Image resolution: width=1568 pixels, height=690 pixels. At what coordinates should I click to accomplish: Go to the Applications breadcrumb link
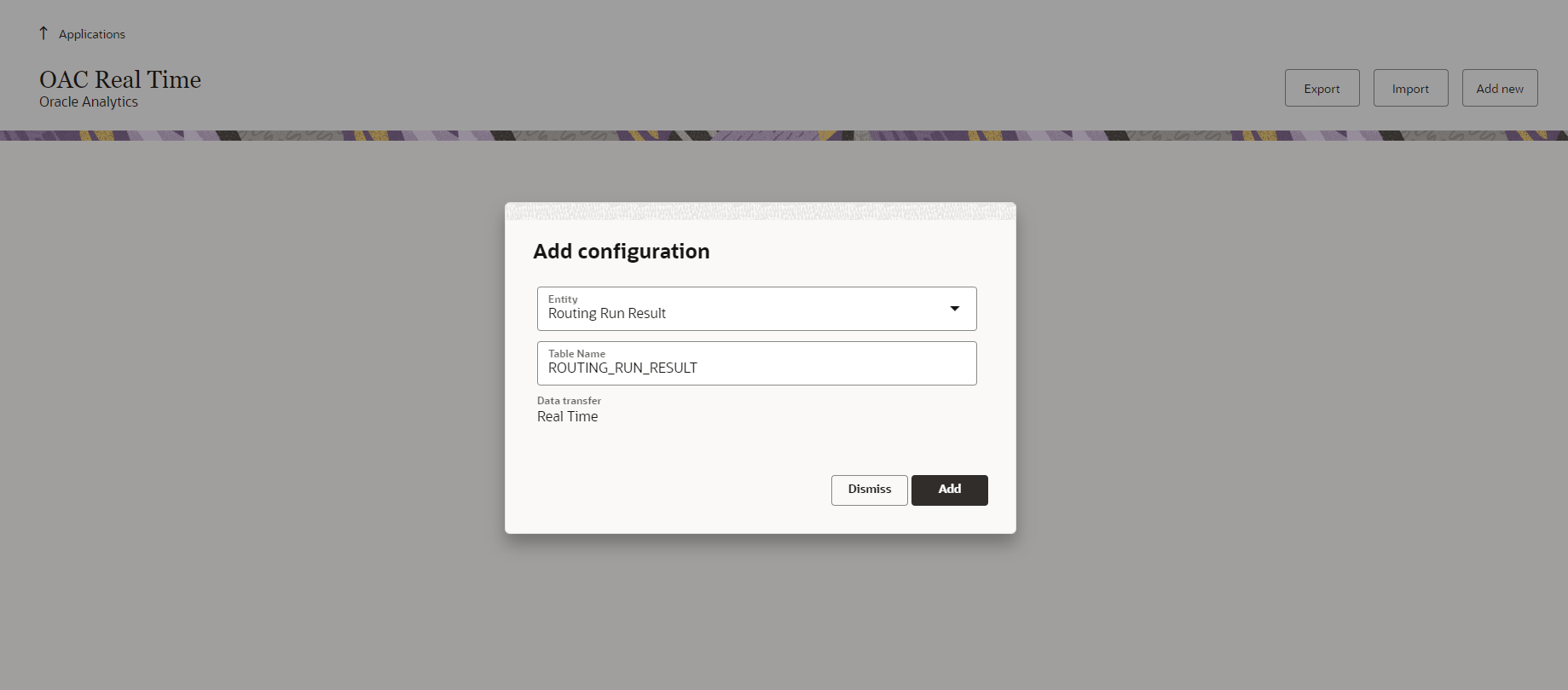[x=91, y=34]
